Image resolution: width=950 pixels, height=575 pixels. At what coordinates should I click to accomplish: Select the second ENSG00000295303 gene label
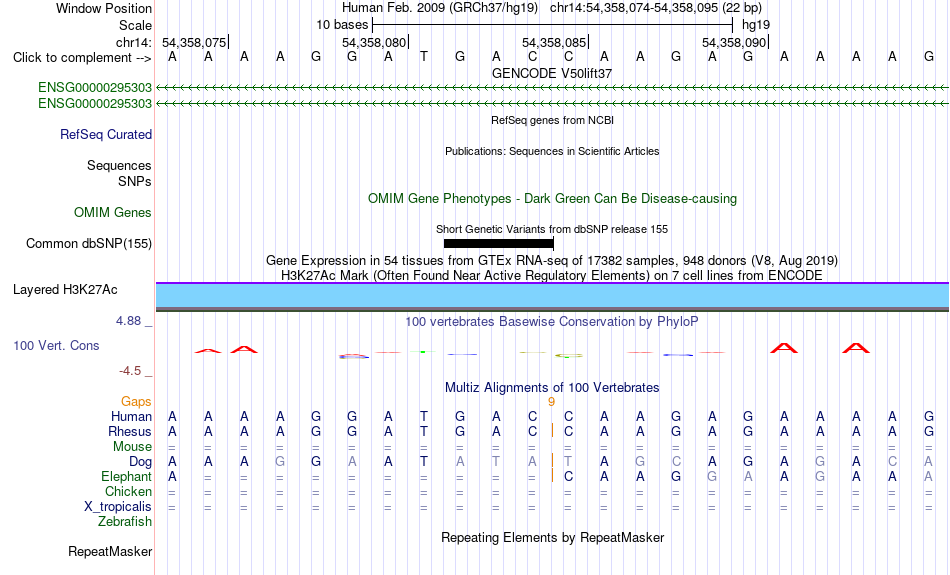coord(95,104)
